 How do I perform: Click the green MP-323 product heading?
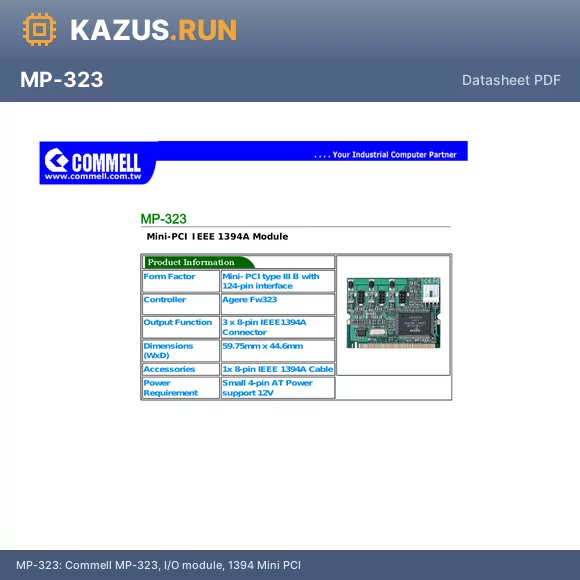tap(163, 219)
